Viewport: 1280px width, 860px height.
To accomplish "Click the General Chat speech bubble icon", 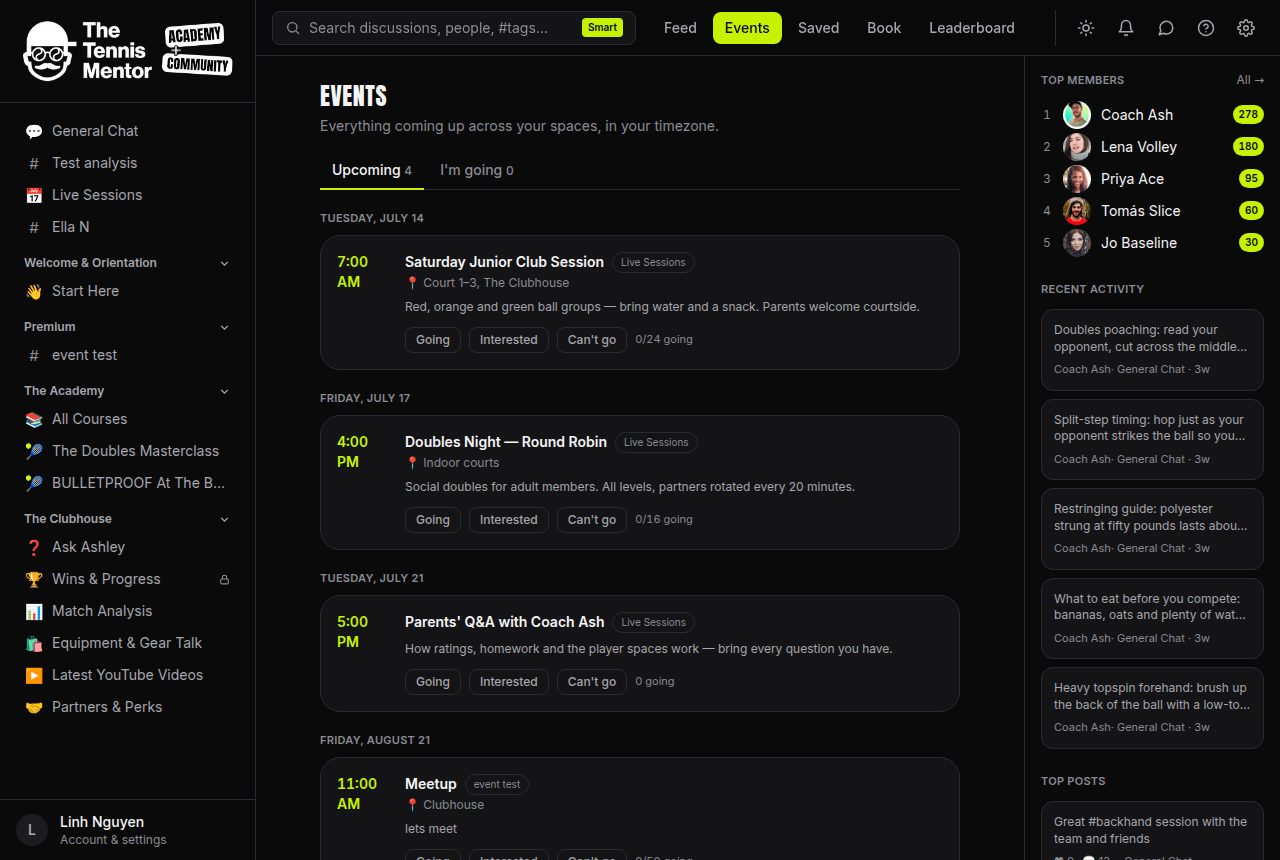I will point(34,131).
